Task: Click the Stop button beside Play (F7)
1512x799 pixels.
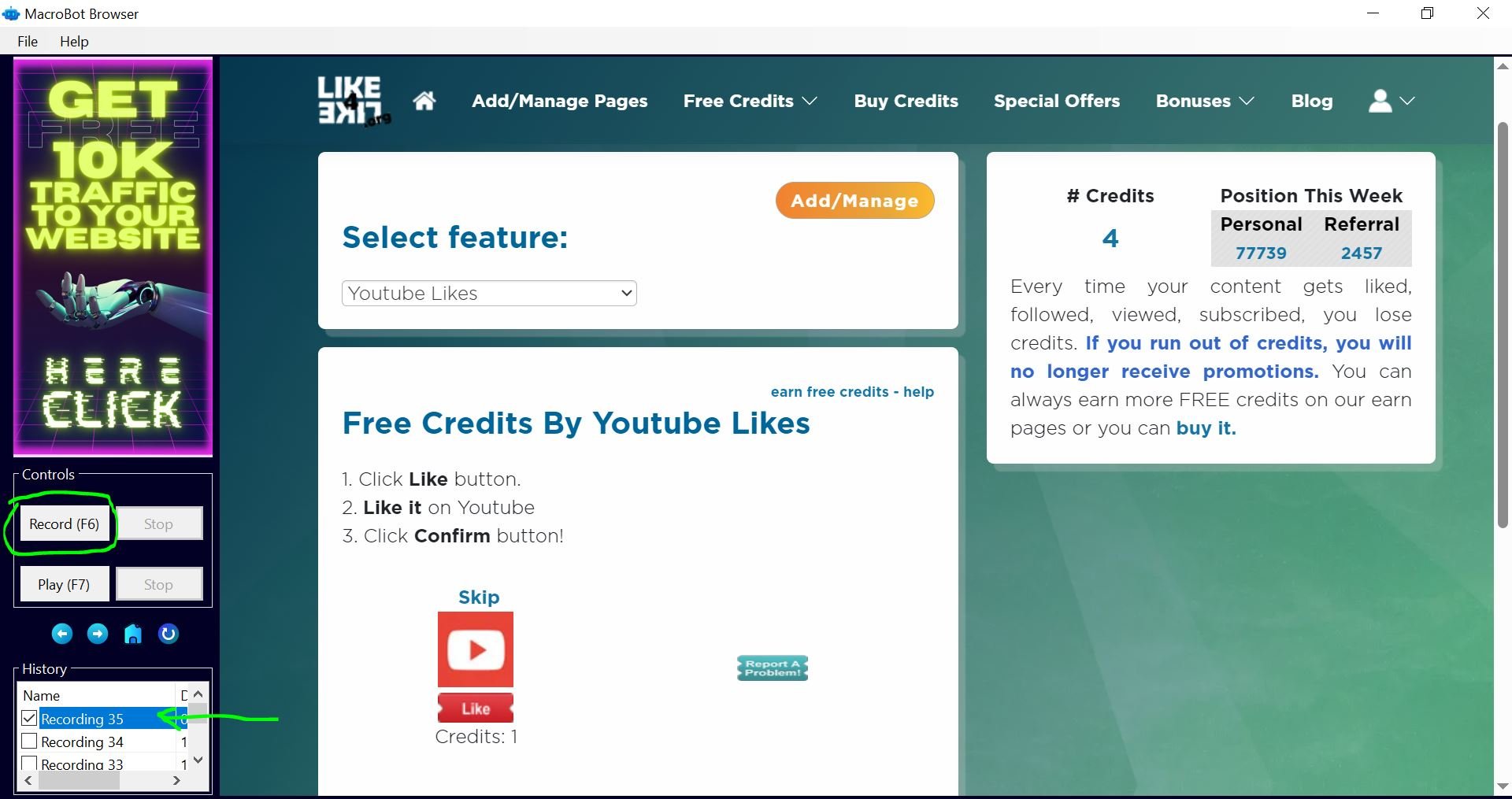Action: (x=159, y=585)
